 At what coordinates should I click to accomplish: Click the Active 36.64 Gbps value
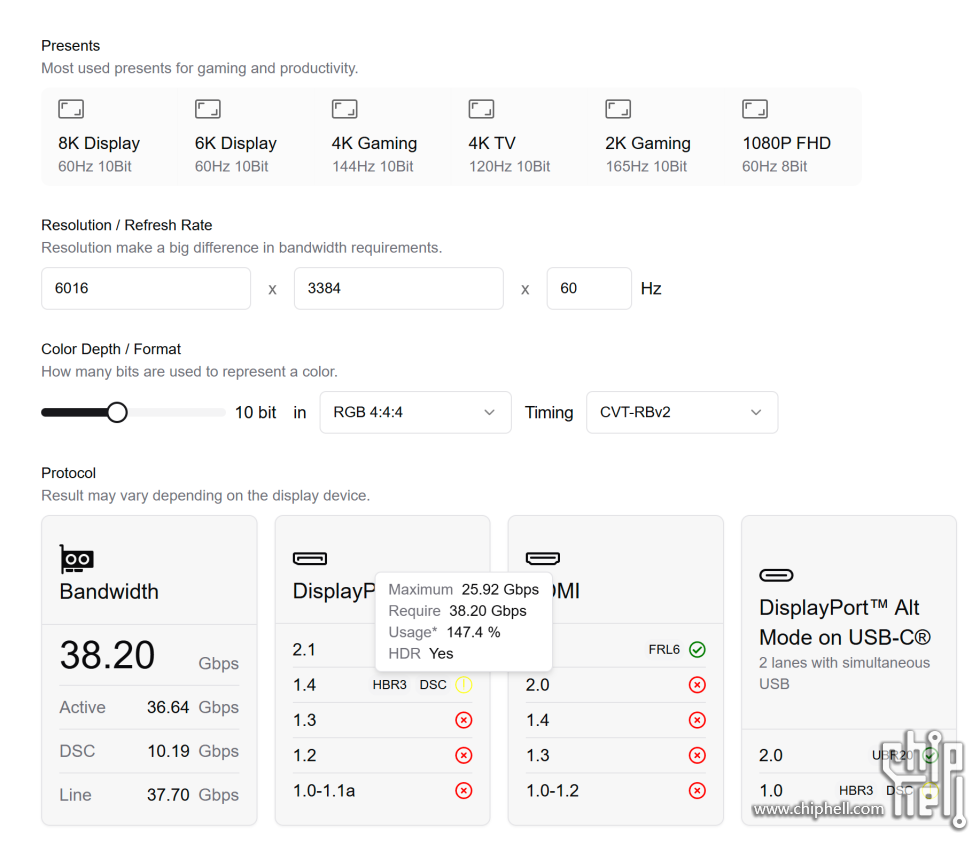[168, 707]
